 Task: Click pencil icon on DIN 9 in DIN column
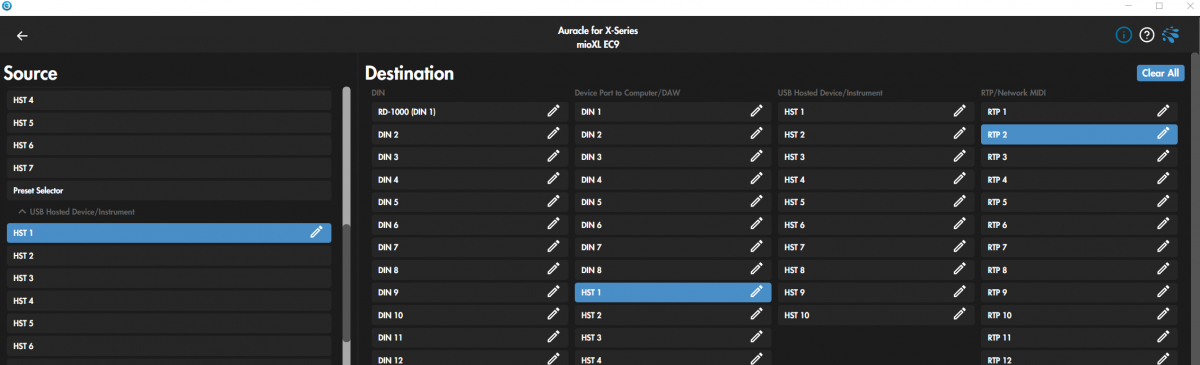click(553, 292)
